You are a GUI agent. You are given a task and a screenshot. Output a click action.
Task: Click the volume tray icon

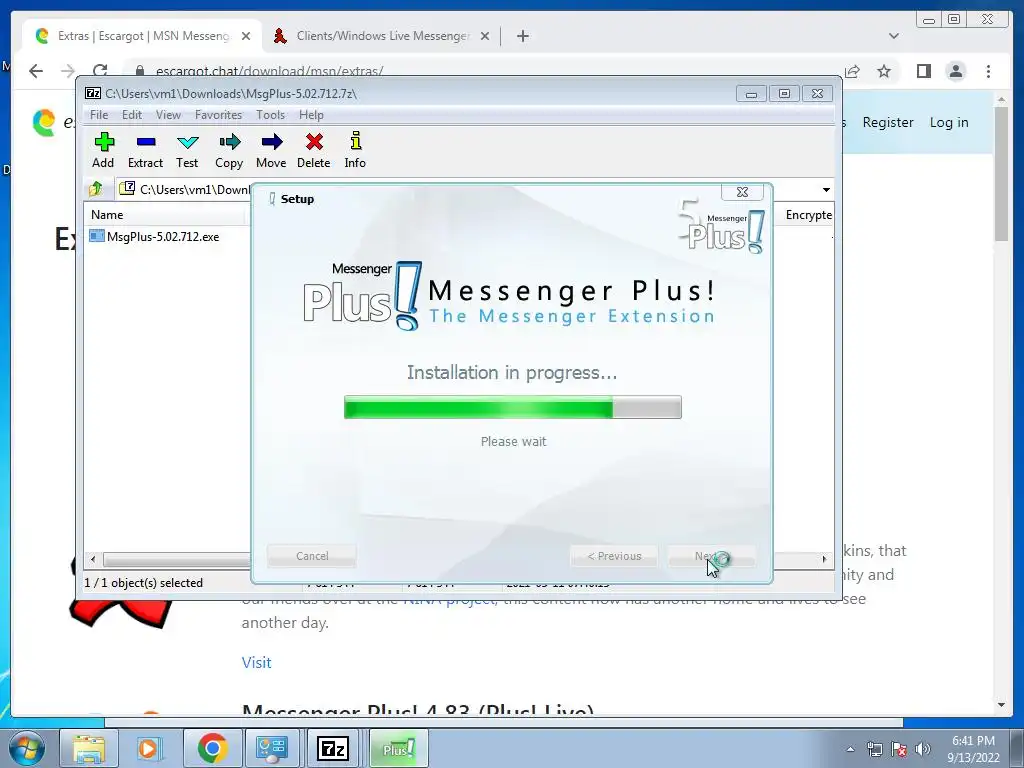[x=923, y=748]
